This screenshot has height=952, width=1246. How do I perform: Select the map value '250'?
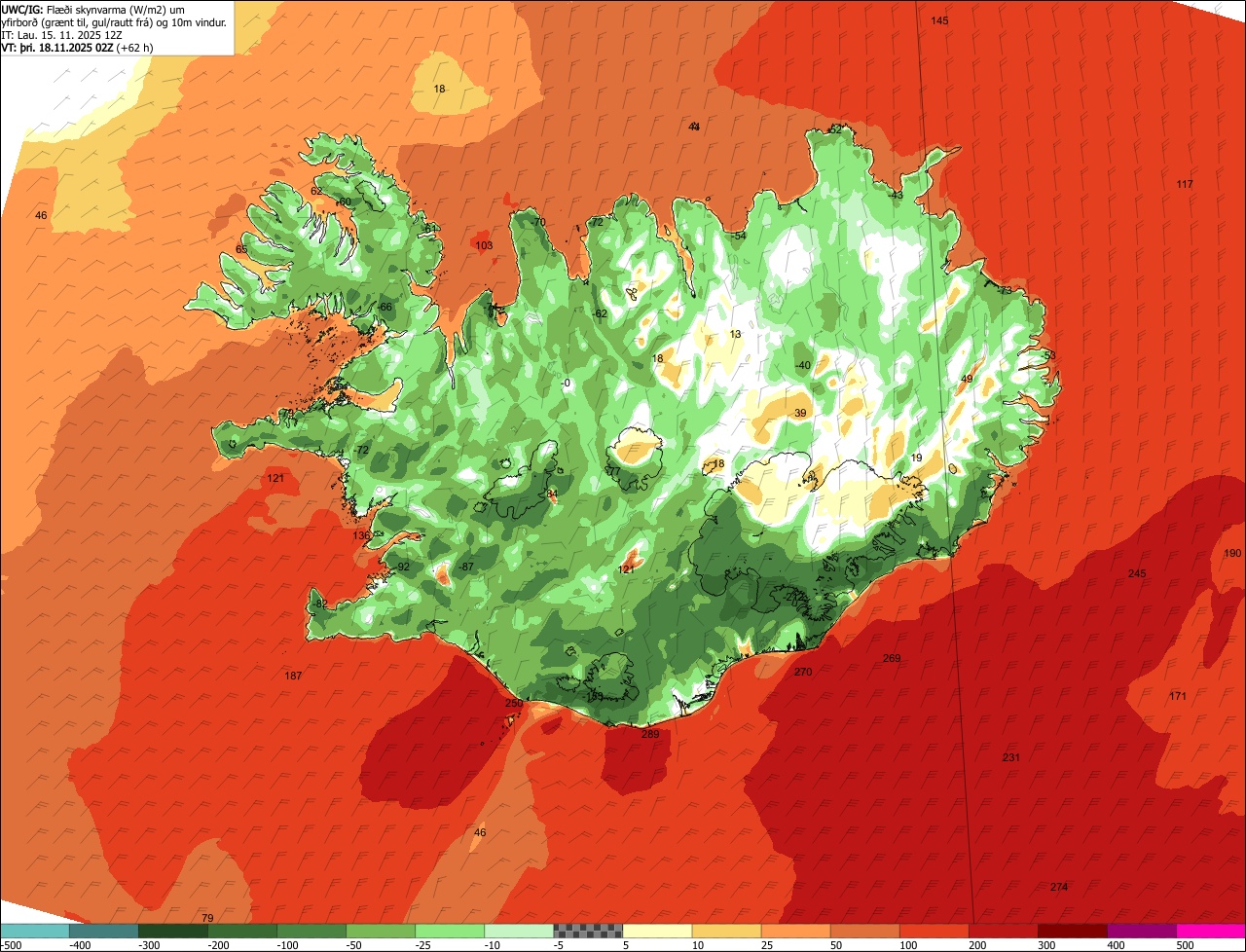[x=514, y=703]
